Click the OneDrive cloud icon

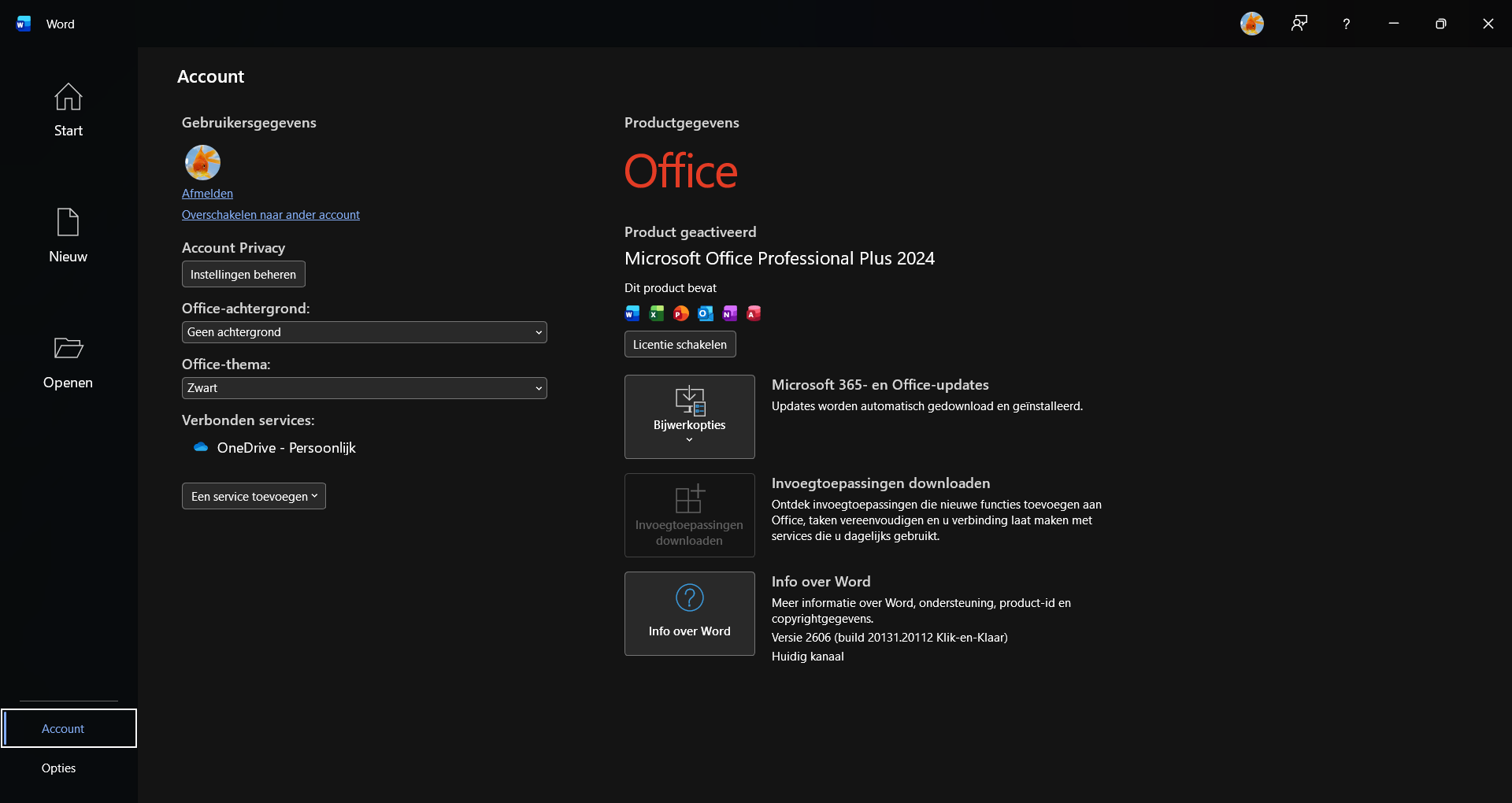[201, 447]
